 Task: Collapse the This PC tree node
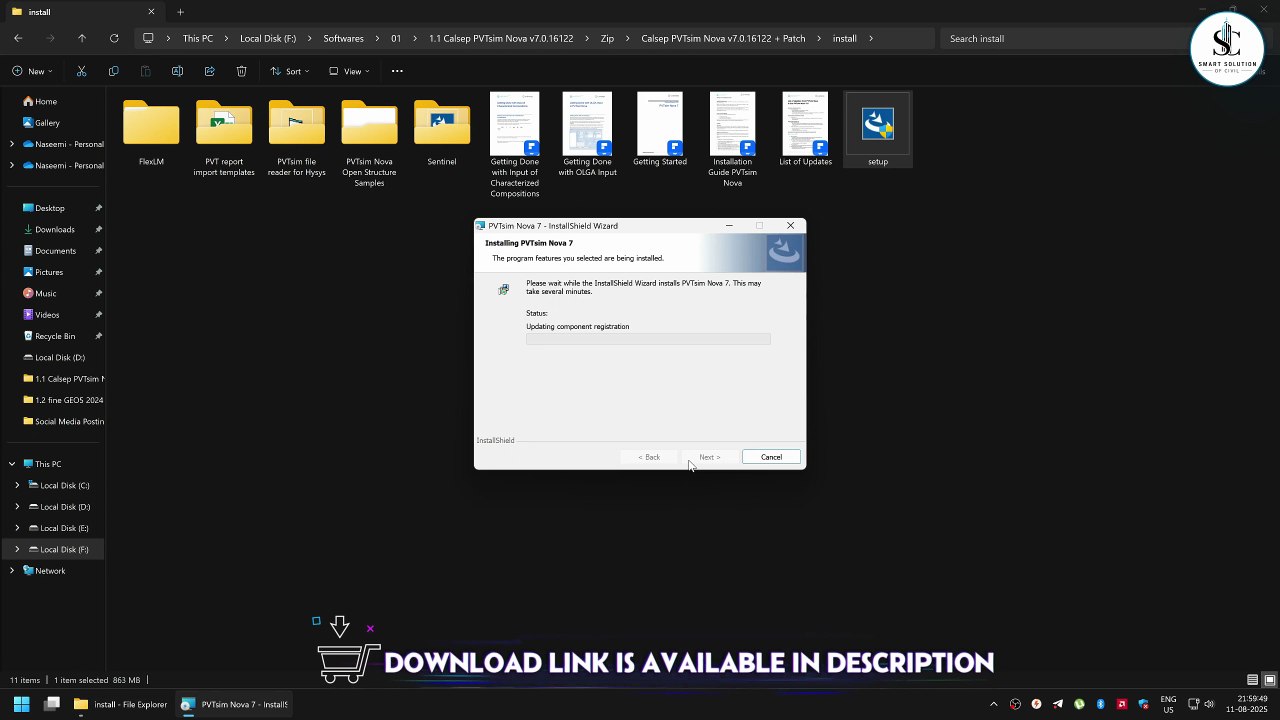[12, 464]
